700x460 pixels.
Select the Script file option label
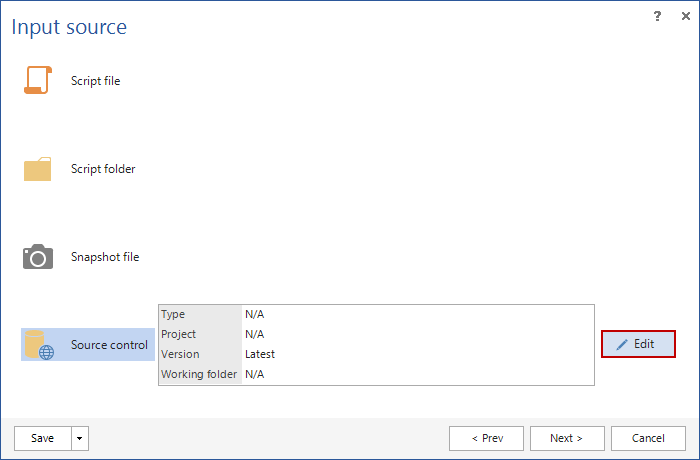[95, 81]
